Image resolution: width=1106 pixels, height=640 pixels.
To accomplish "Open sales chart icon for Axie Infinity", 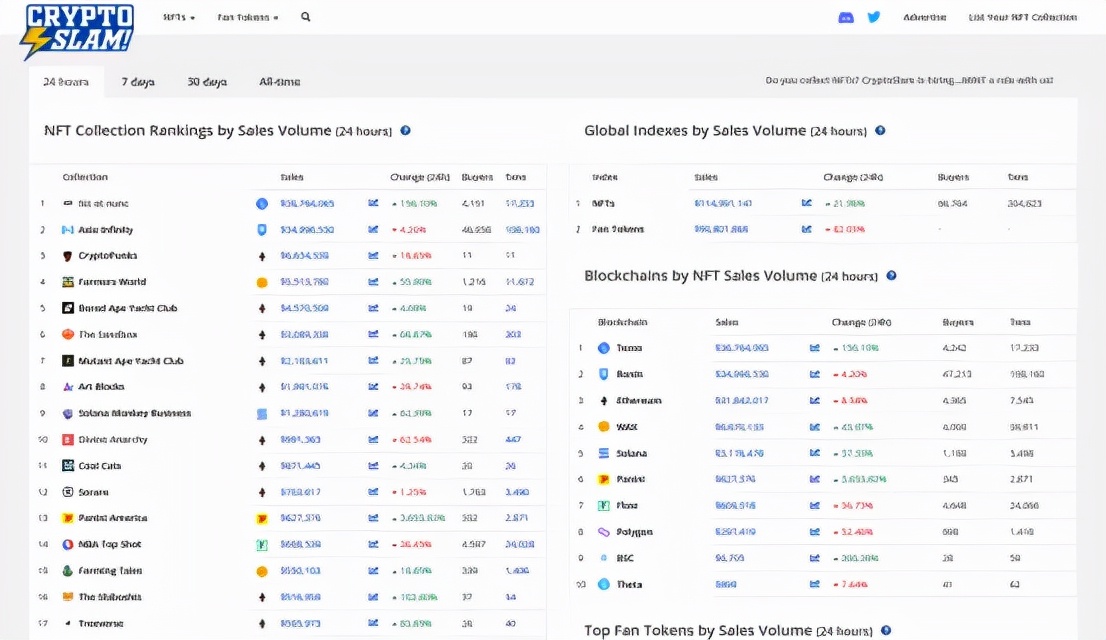I will (373, 230).
